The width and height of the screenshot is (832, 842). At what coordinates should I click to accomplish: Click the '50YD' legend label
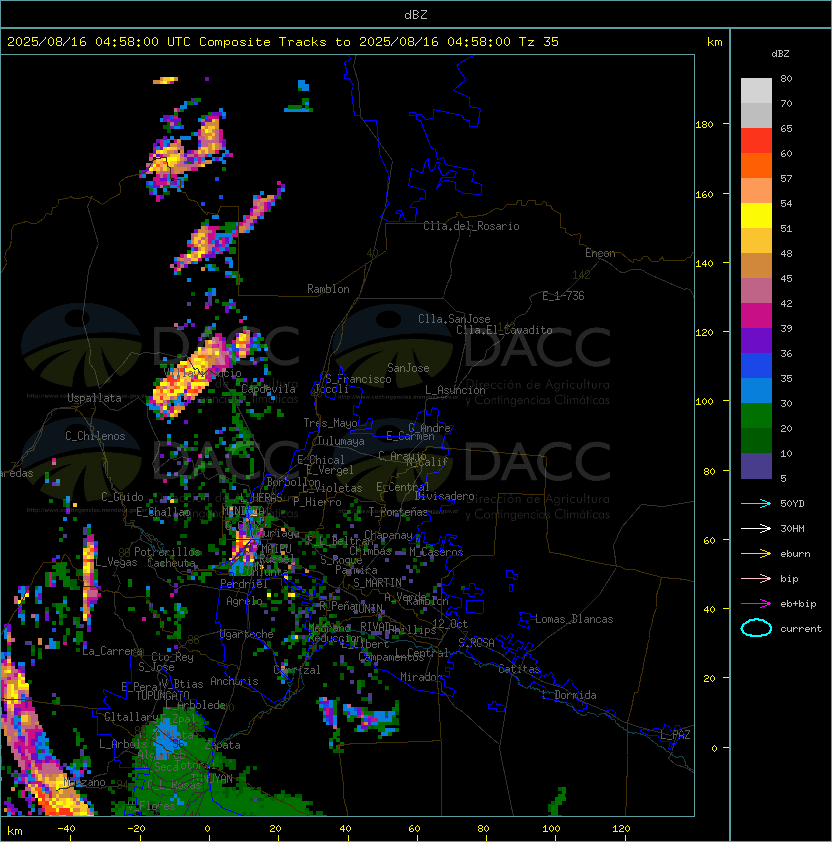point(792,504)
